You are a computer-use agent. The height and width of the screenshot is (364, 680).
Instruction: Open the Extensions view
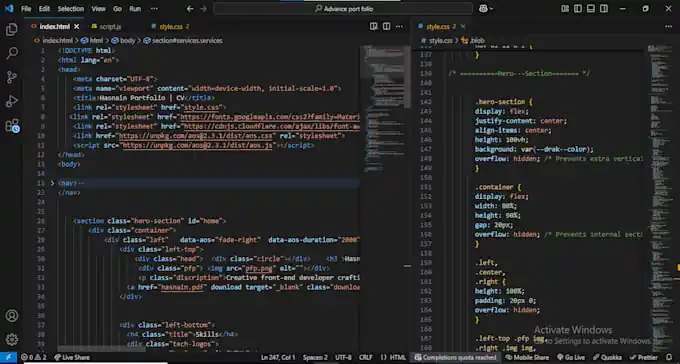click(12, 125)
